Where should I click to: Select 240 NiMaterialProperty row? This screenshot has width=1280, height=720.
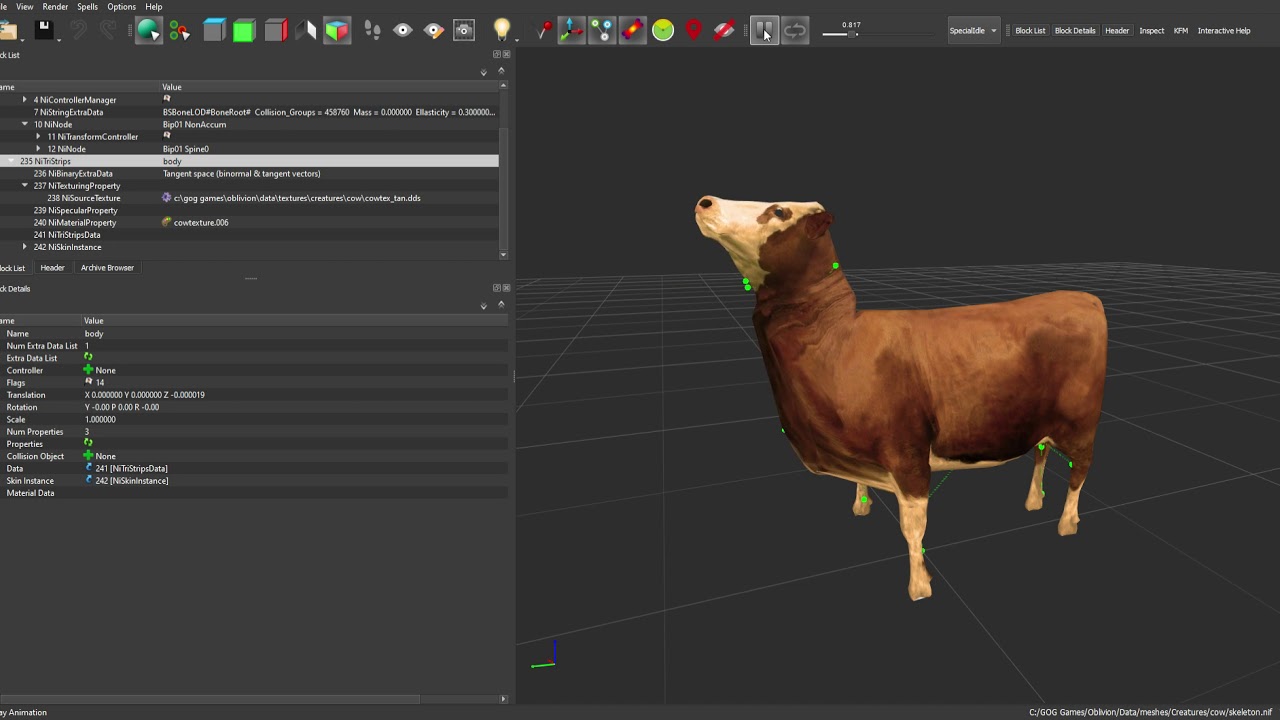(x=249, y=222)
